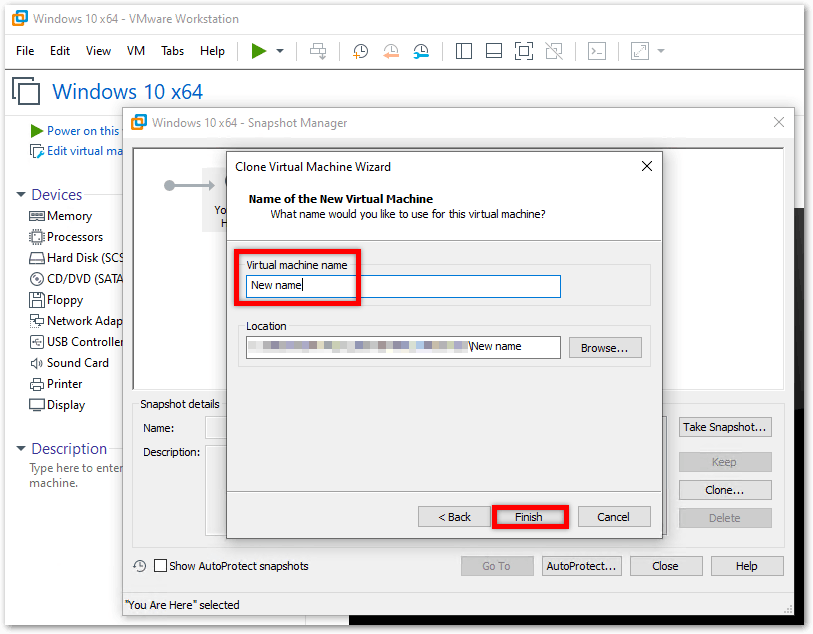Screen dimensions: 813x634
Task: Click the green Power On play icon
Action: [x=258, y=51]
